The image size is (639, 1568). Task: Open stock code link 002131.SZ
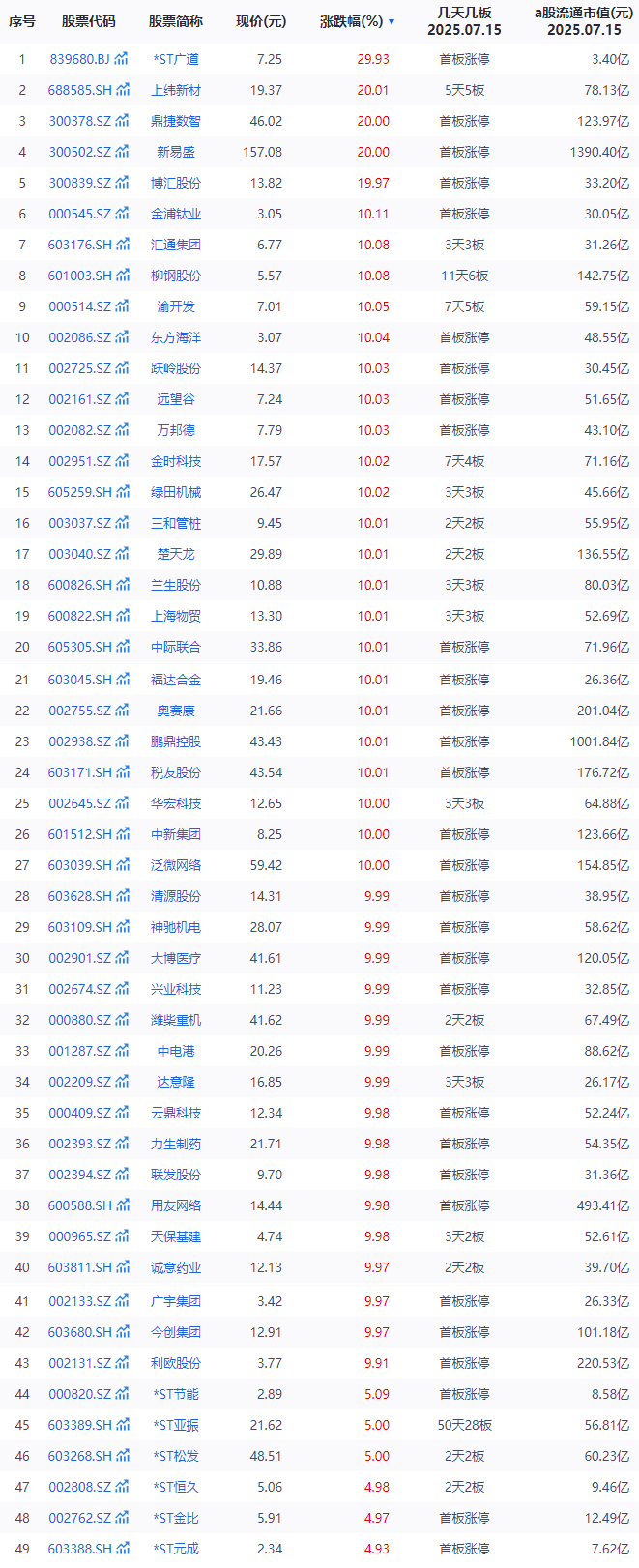(80, 1363)
